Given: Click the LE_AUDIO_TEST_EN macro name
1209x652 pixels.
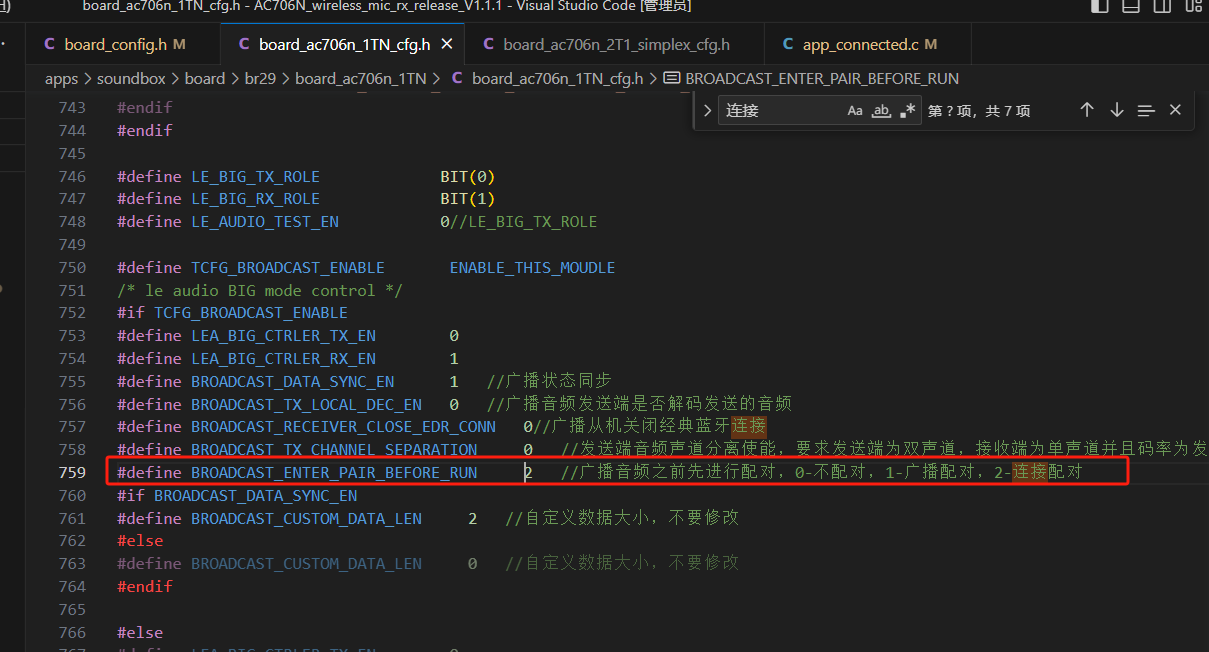Looking at the screenshot, I should 265,221.
